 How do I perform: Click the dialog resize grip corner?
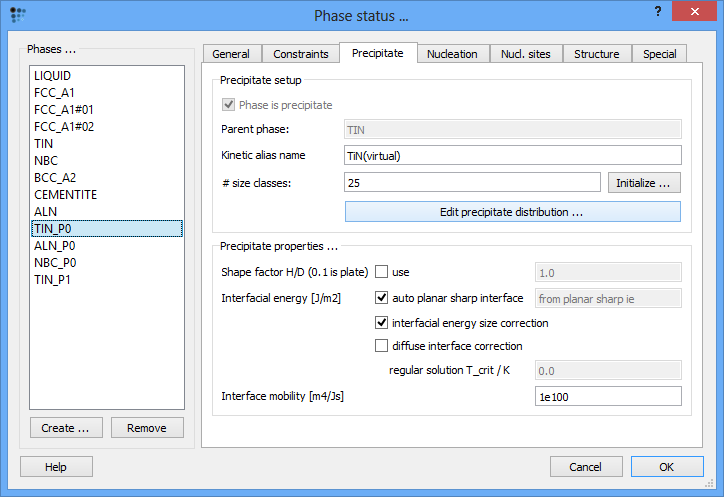pos(710,483)
